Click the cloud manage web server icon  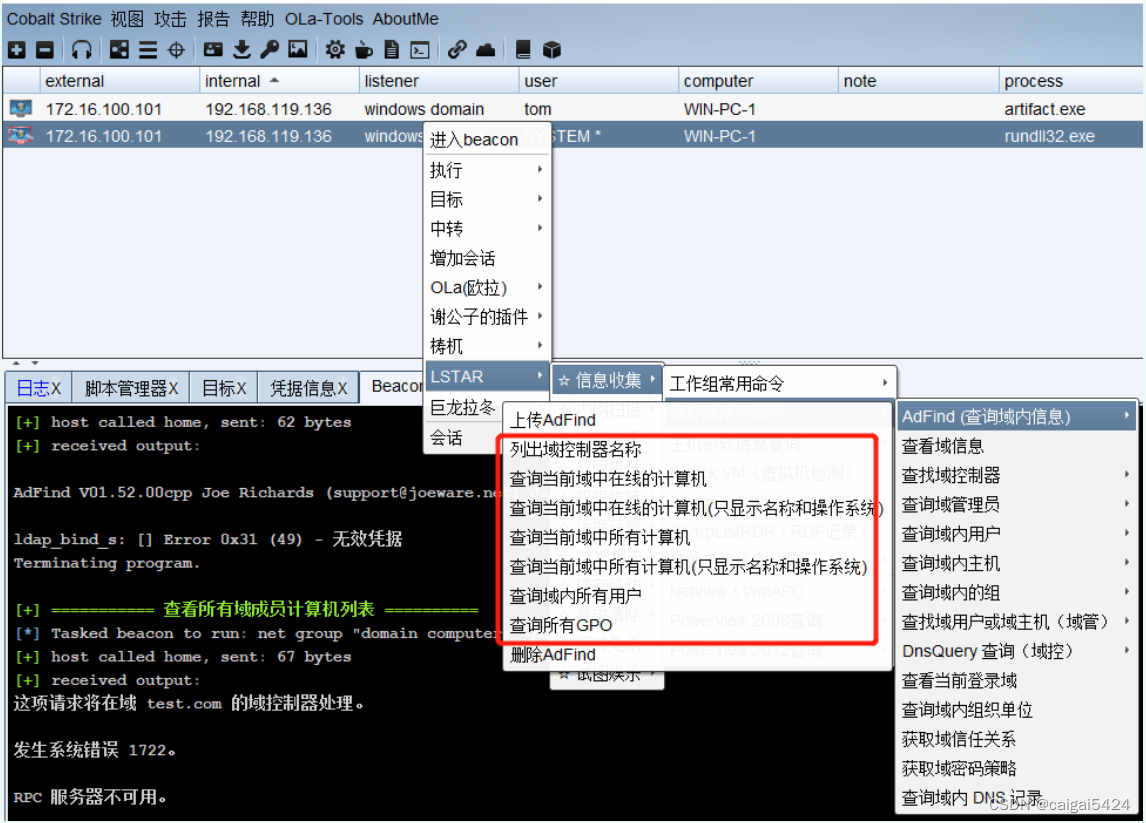[485, 50]
